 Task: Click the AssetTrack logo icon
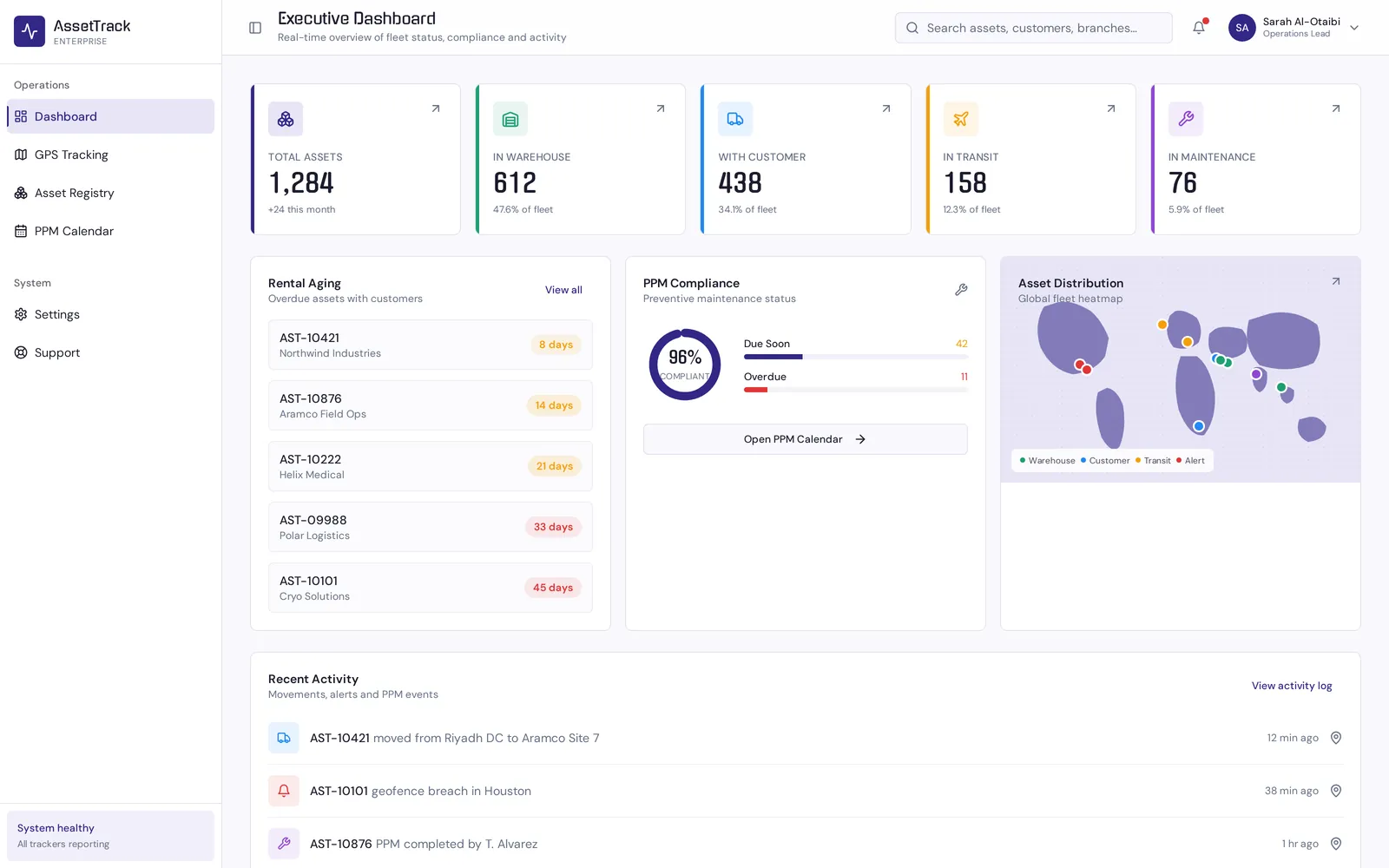[x=30, y=31]
